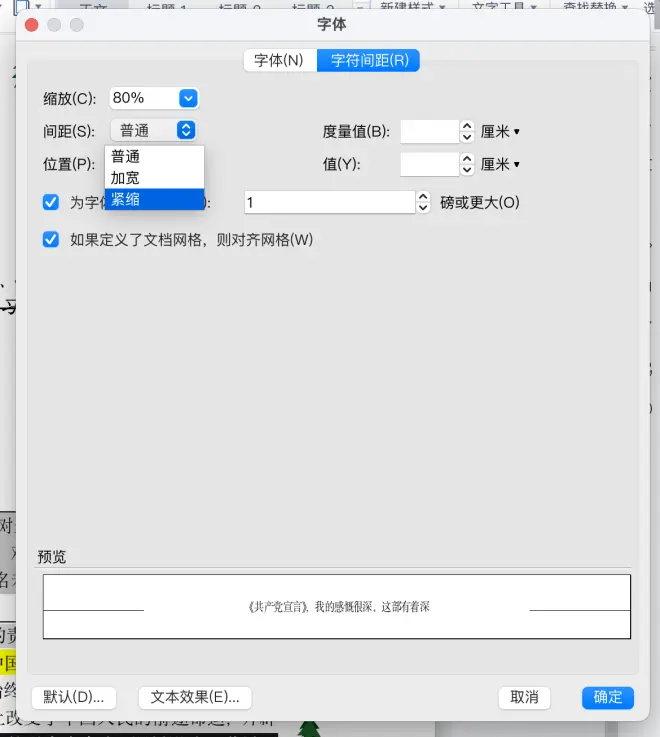Image resolution: width=660 pixels, height=737 pixels.
Task: Click the 度量值(B) input field
Action: point(430,132)
